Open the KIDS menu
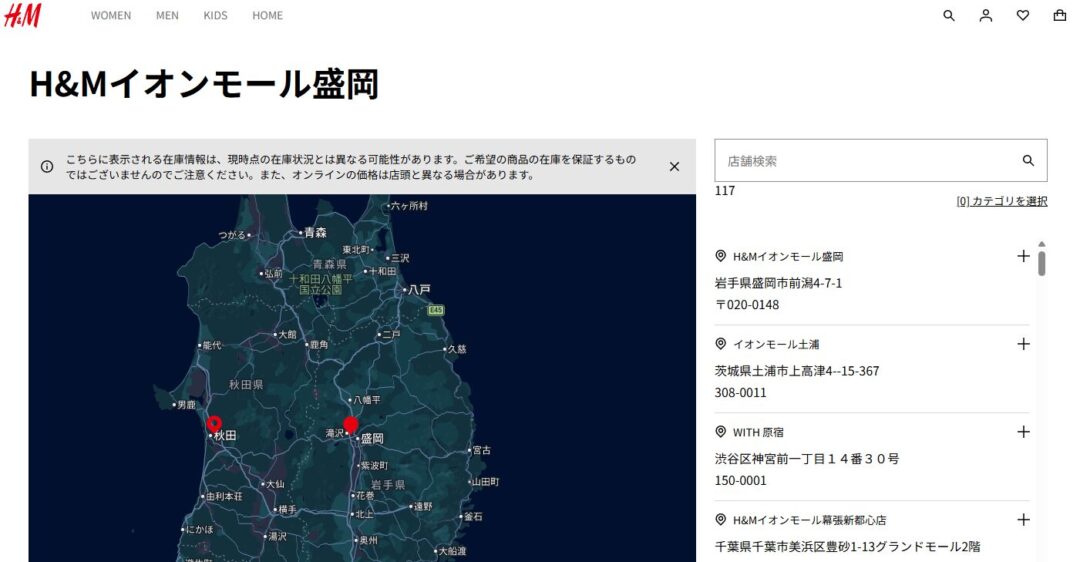The width and height of the screenshot is (1080, 562). tap(215, 16)
